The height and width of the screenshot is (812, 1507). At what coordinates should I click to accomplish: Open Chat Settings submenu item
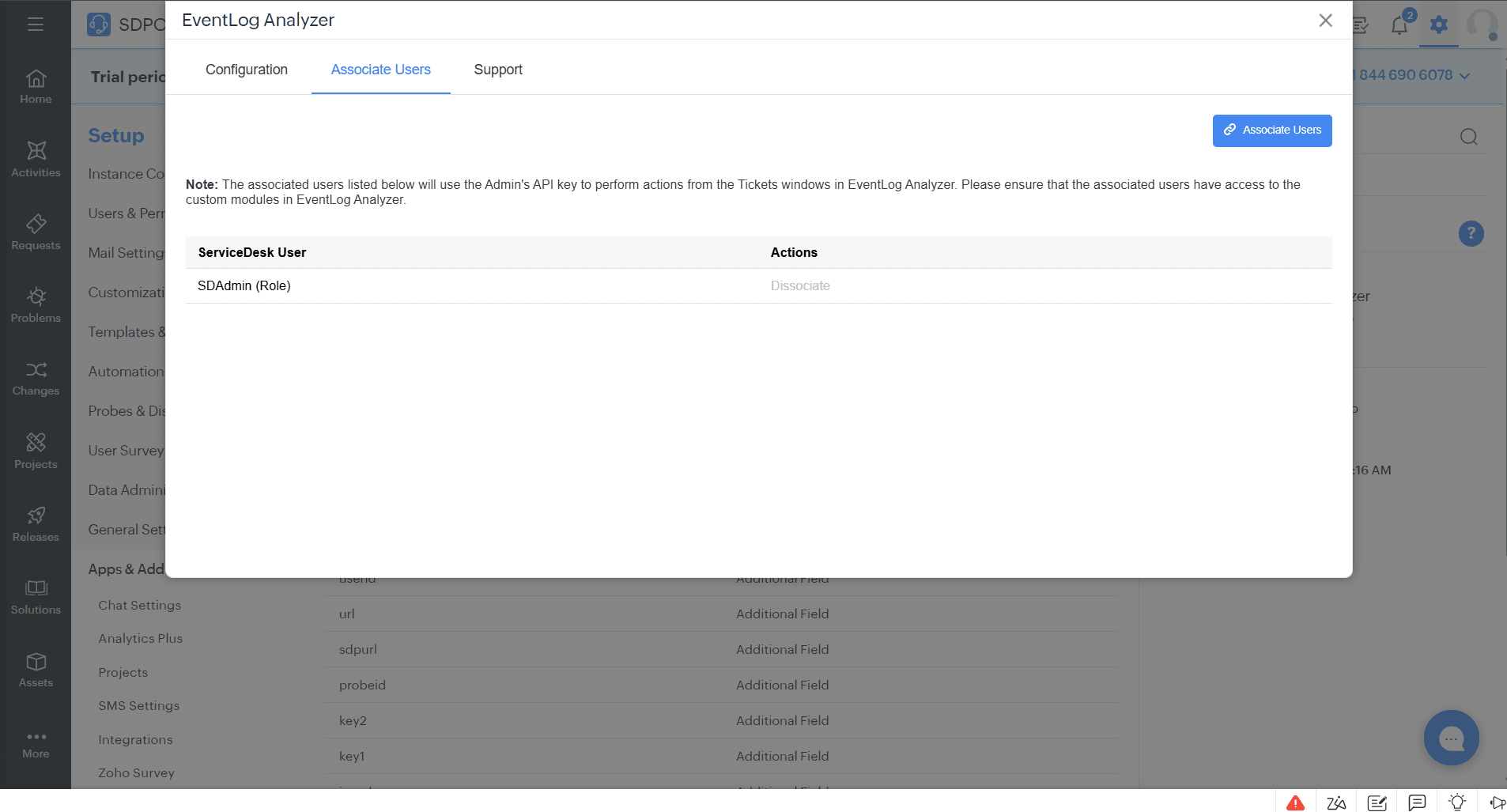coord(140,606)
